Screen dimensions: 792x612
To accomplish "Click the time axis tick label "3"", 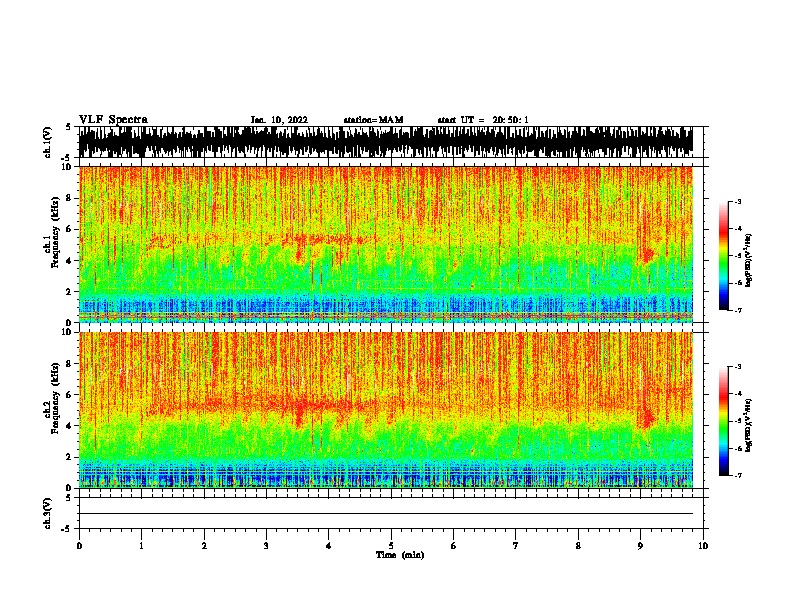I will pos(266,546).
